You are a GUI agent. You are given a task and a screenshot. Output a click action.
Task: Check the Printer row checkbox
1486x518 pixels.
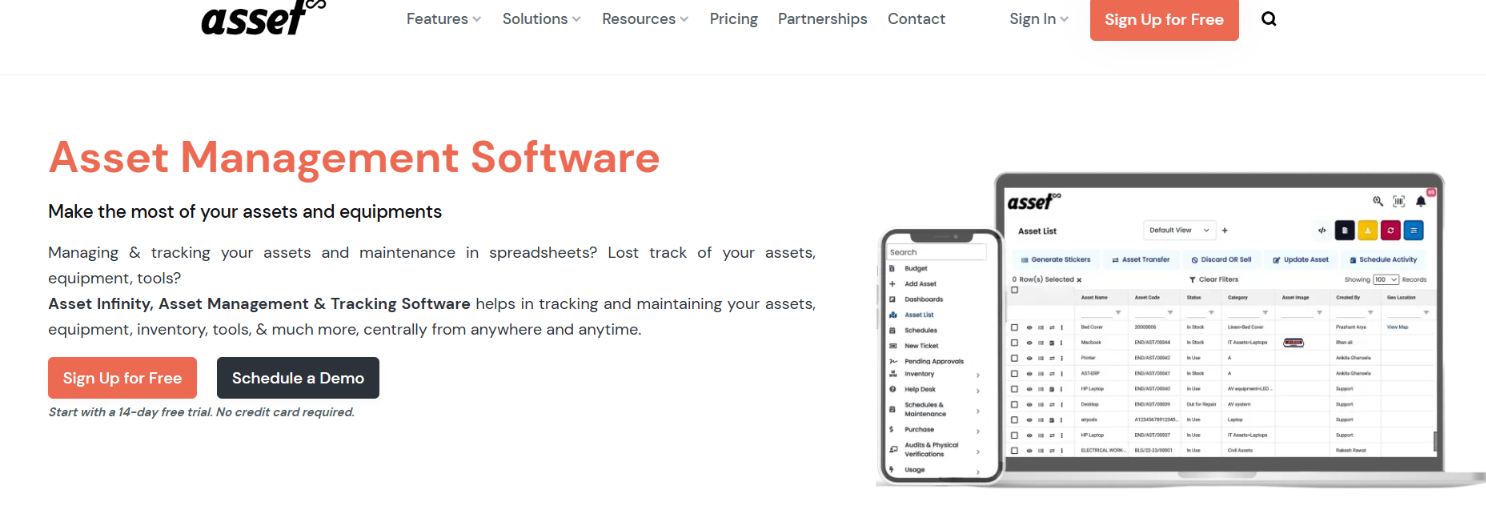(1015, 358)
